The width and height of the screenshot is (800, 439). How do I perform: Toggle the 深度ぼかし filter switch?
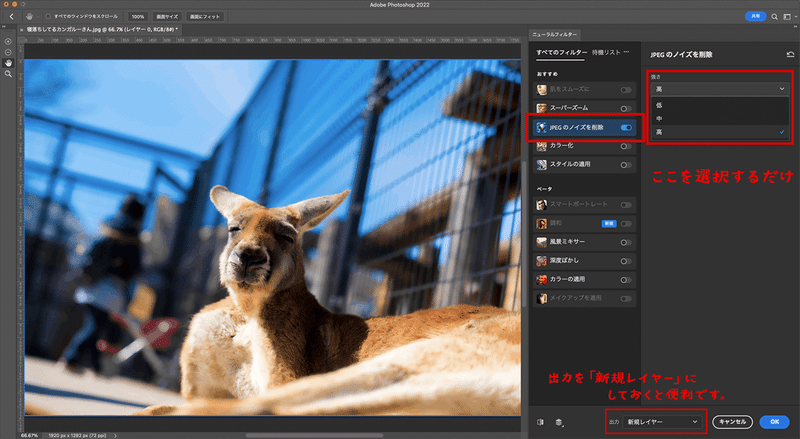[626, 261]
